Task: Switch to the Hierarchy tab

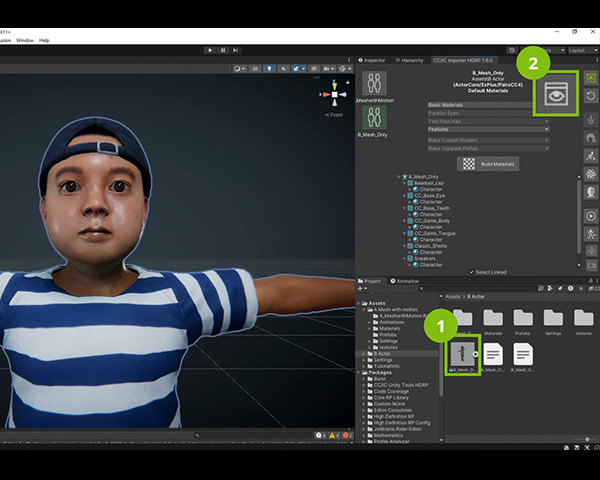Action: pyautogui.click(x=412, y=60)
